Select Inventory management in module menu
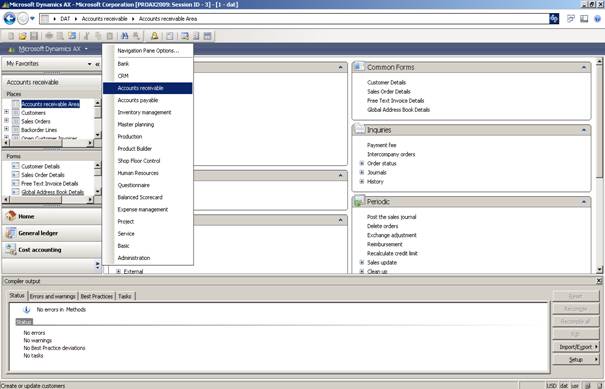Viewport: 605px width, 389px height. point(148,112)
